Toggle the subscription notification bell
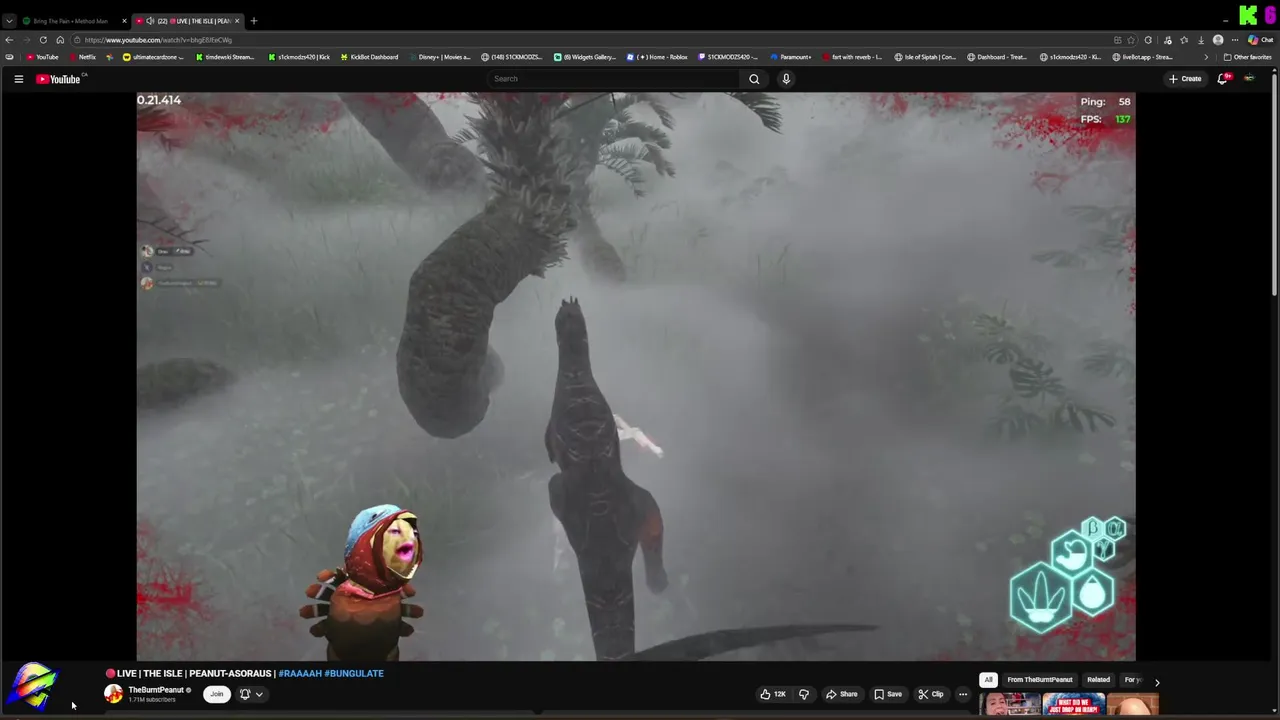 pos(244,694)
